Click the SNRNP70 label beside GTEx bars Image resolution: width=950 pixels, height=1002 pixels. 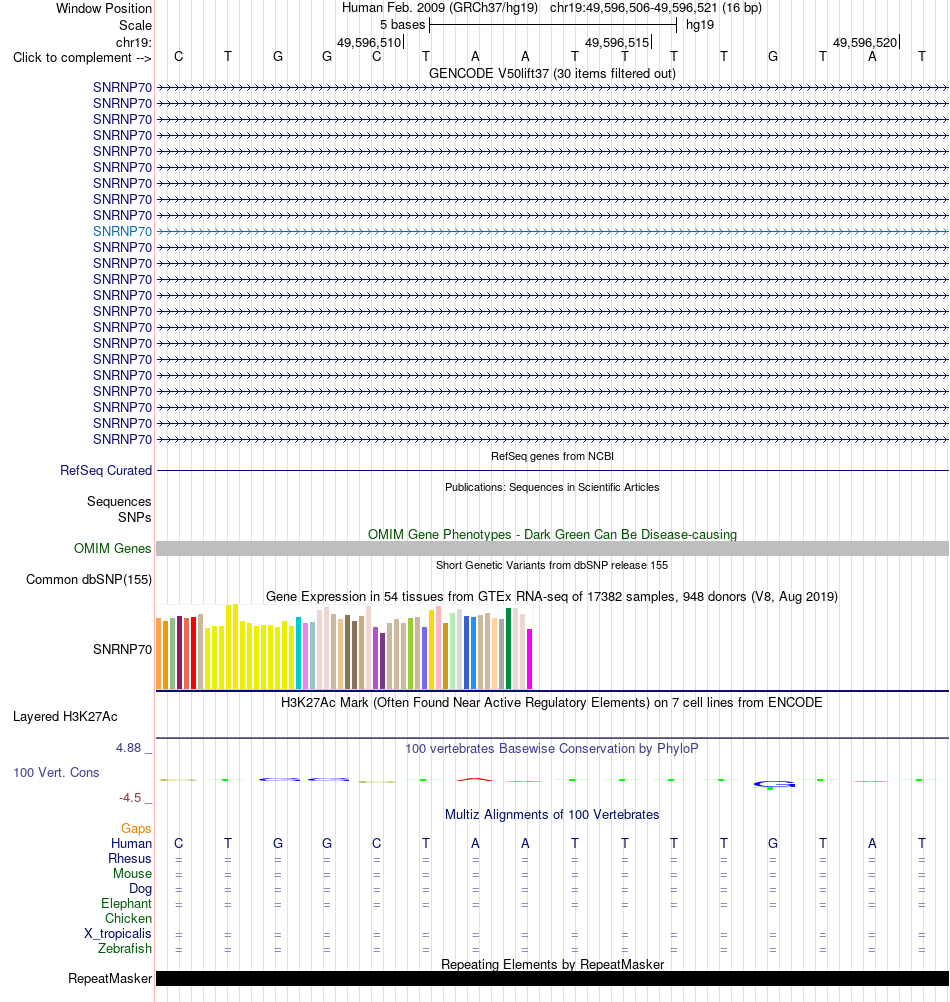click(123, 649)
